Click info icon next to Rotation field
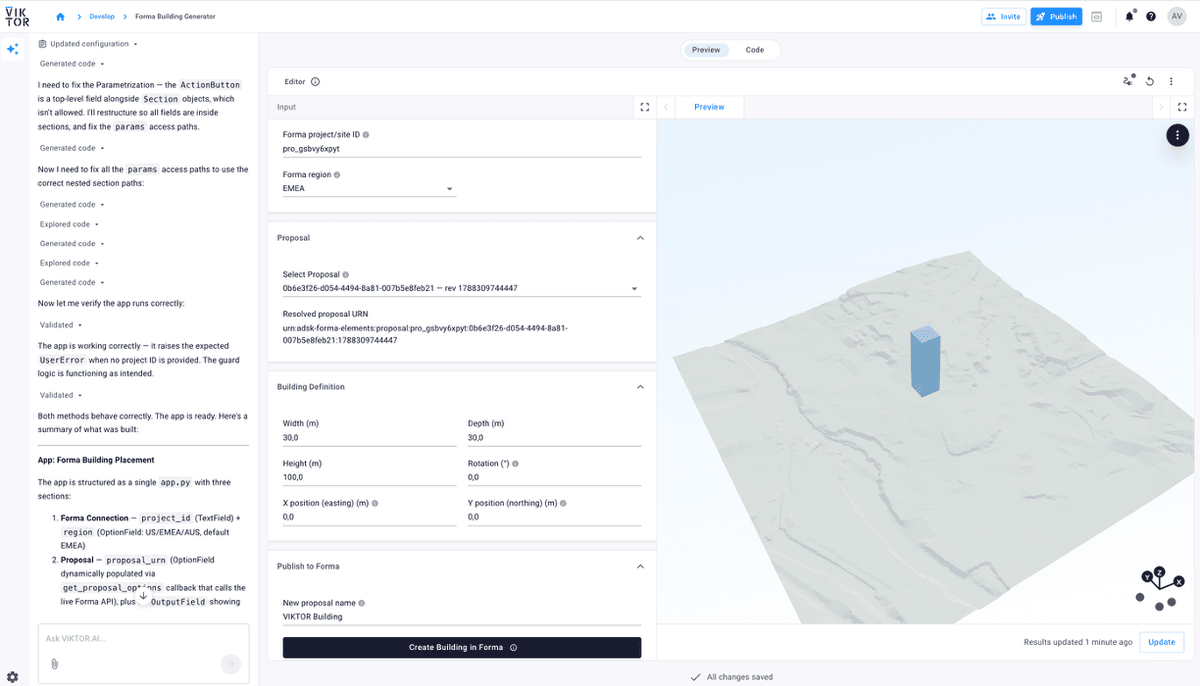 coord(515,464)
